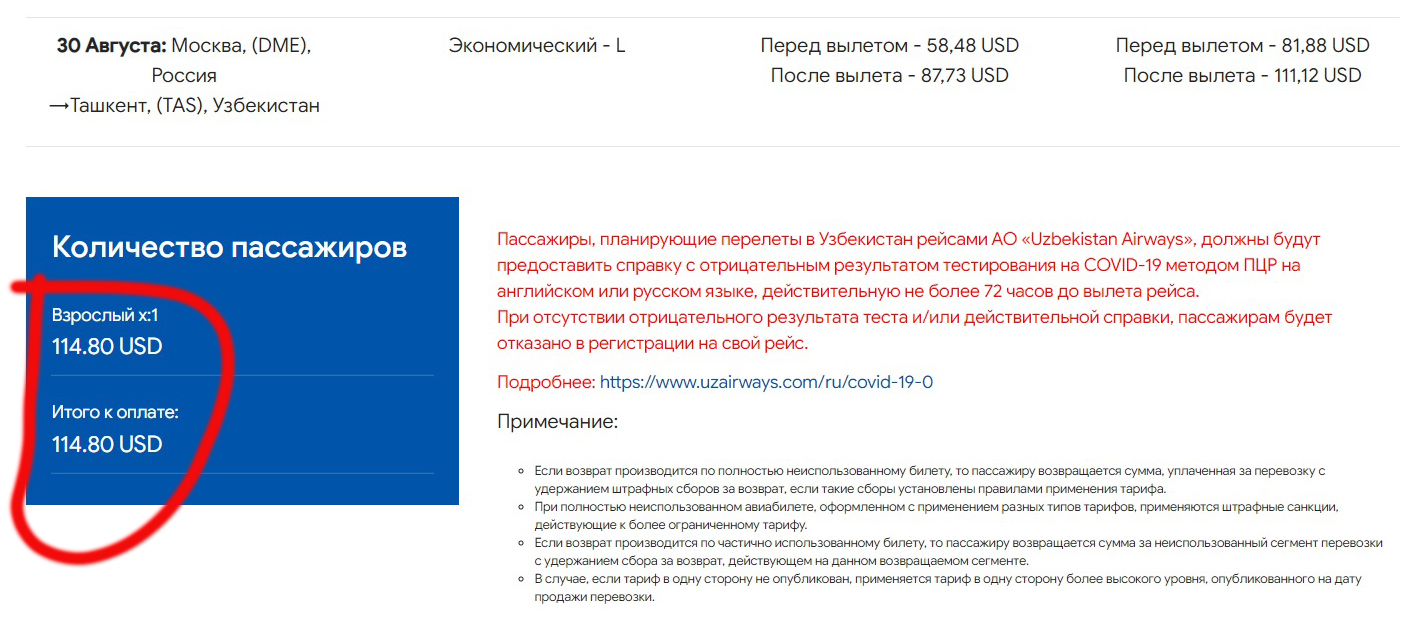This screenshot has width=1416, height=627.
Task: Open the uzairways.com covid-19 link
Action: pos(766,382)
